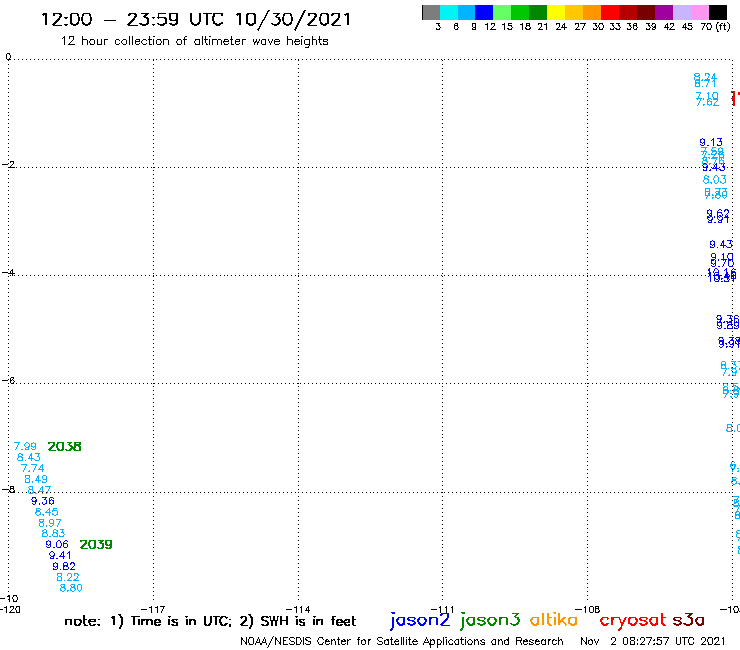Click the note about UTC and SWH feet
740x650 pixels.
click(210, 621)
